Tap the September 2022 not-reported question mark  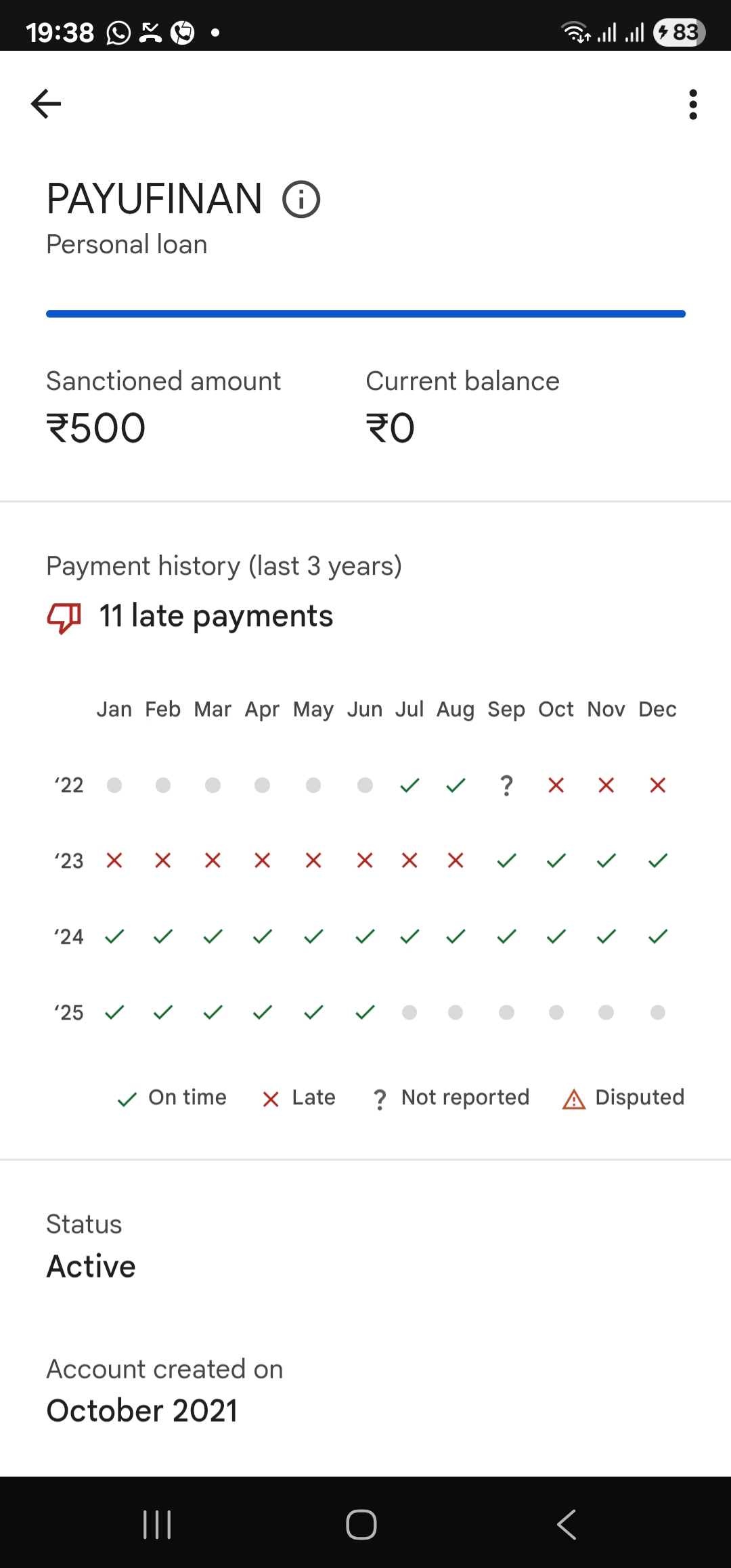click(x=506, y=785)
